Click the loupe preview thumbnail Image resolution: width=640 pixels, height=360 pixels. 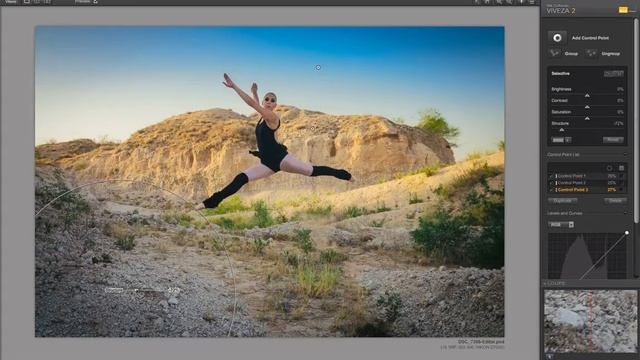click(x=590, y=321)
